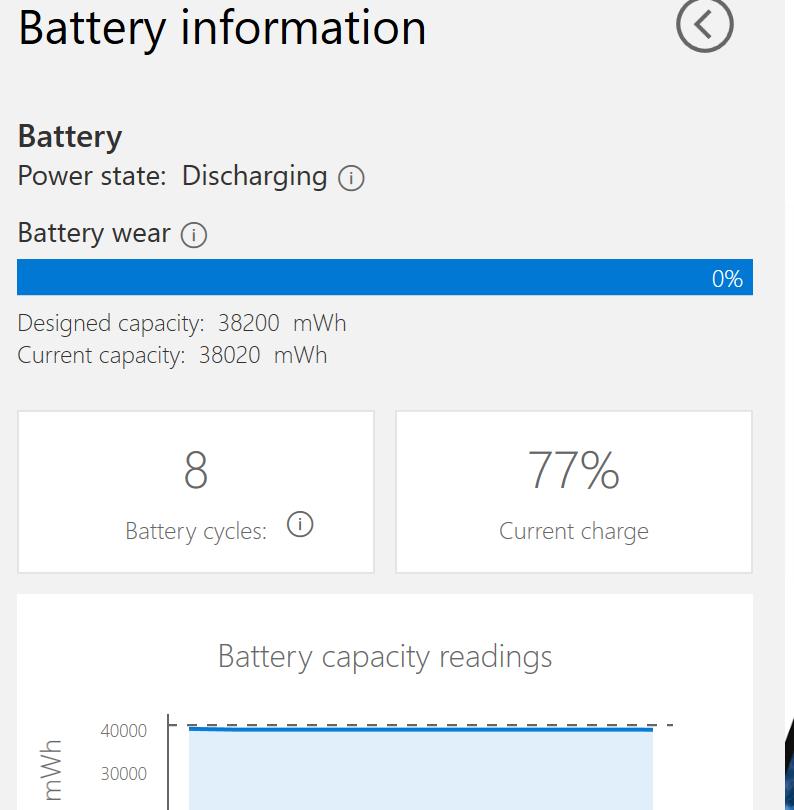The image size is (794, 810).
Task: Select the battery cycles count 8
Action: [196, 469]
